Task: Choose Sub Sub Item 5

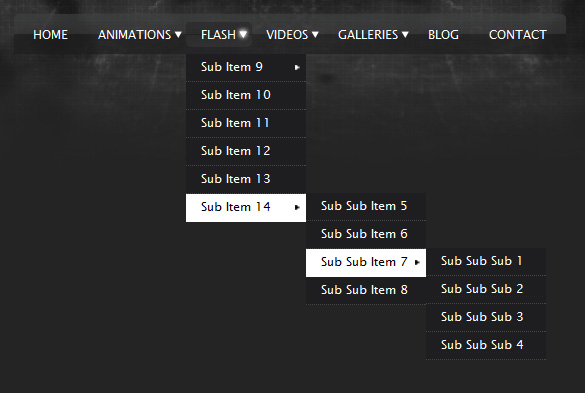Action: (x=366, y=206)
